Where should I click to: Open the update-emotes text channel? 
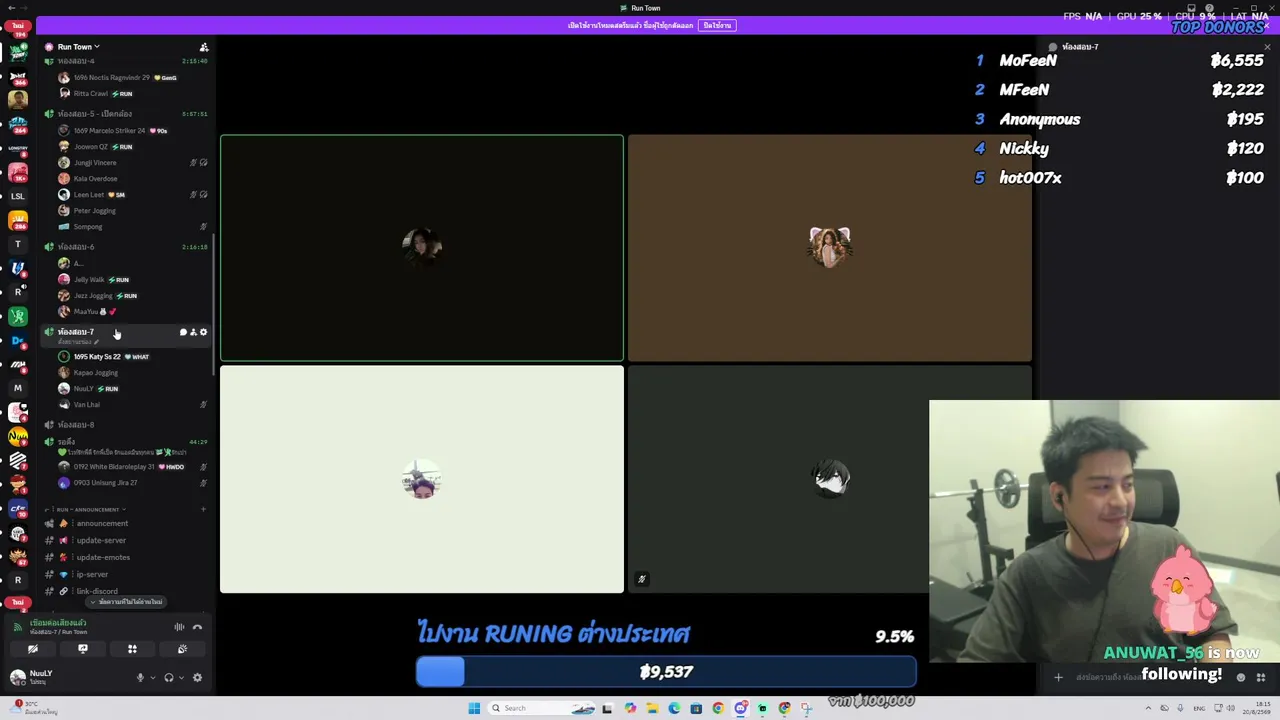point(126,558)
